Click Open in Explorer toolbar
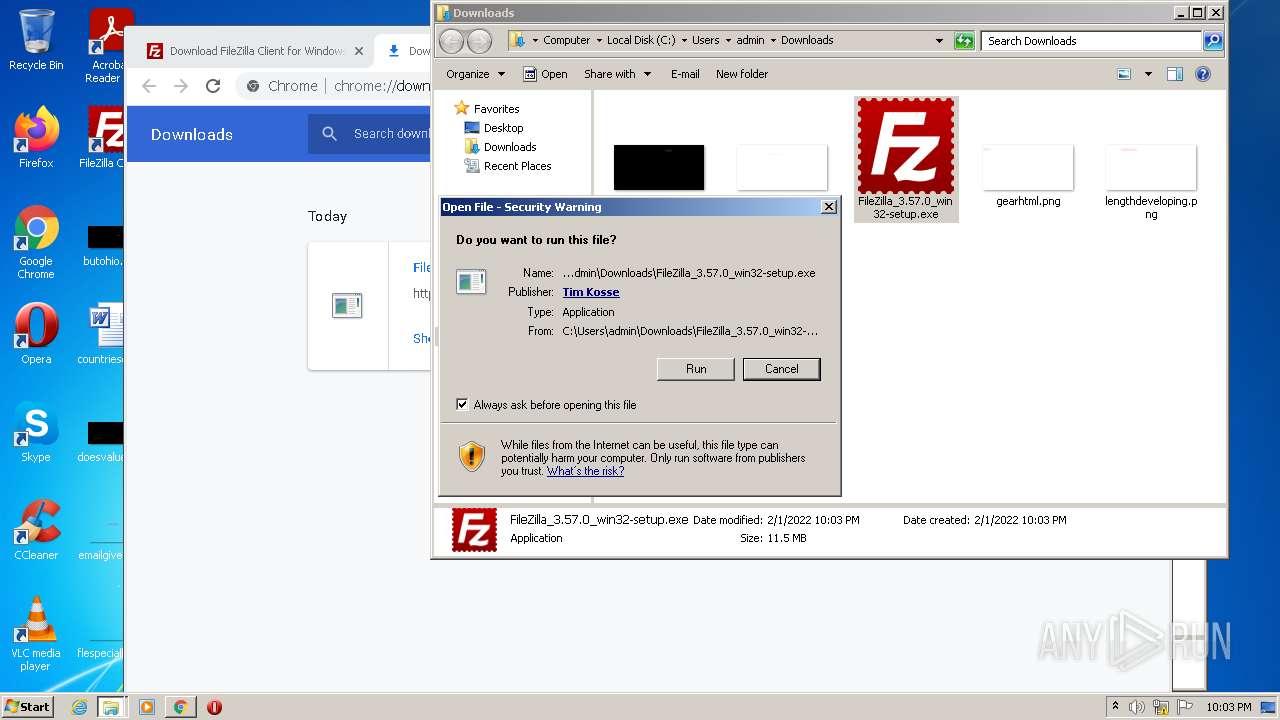Image resolution: width=1280 pixels, height=720 pixels. coord(545,74)
